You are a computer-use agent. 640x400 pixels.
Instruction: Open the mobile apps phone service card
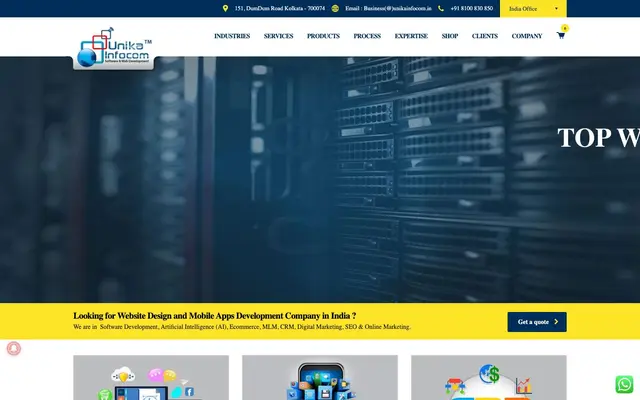point(320,378)
